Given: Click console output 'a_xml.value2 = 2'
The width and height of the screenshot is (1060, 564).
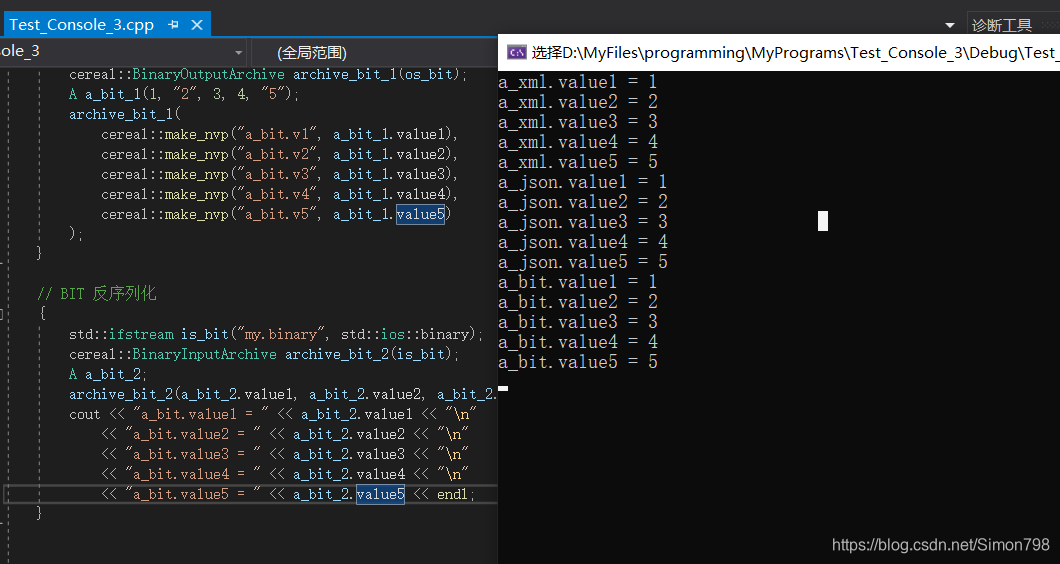Looking at the screenshot, I should (x=578, y=102).
